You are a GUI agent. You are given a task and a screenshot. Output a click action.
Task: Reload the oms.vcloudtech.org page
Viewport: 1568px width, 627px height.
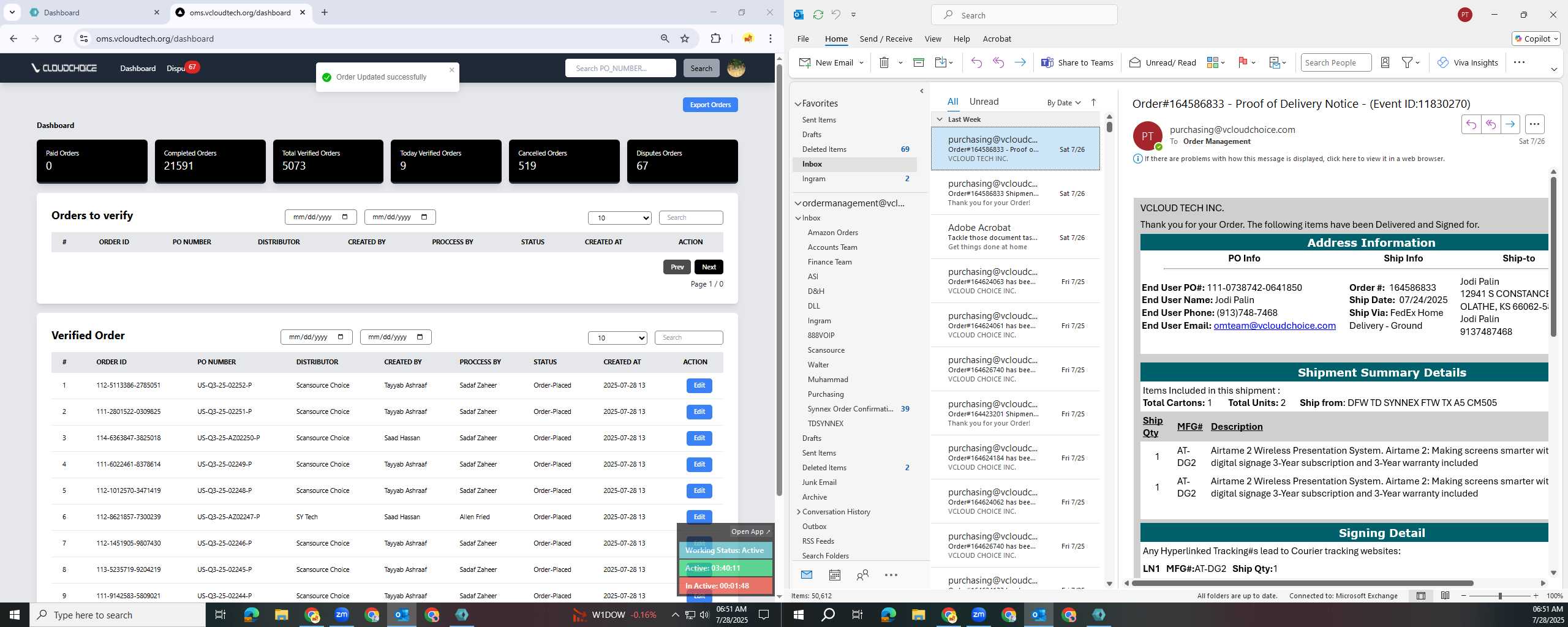click(58, 39)
